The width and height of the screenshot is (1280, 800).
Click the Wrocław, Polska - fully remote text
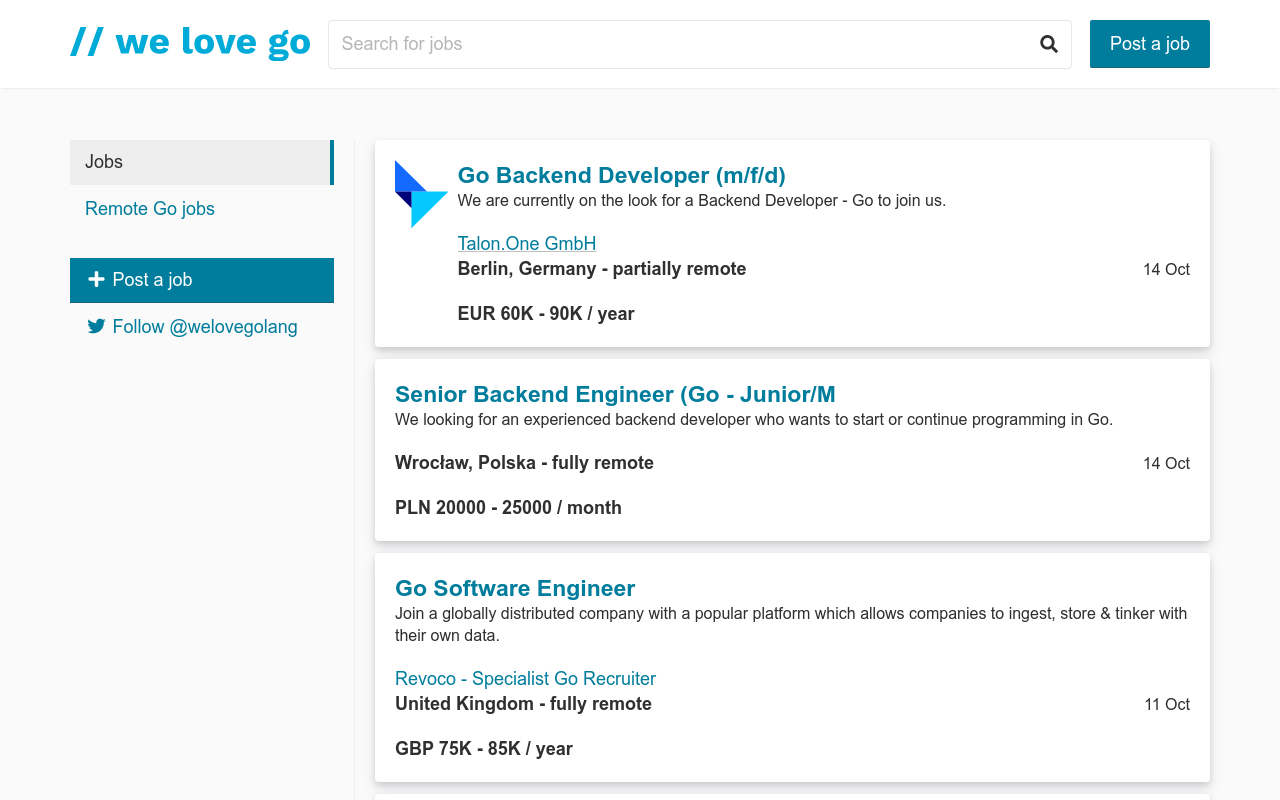click(x=524, y=463)
